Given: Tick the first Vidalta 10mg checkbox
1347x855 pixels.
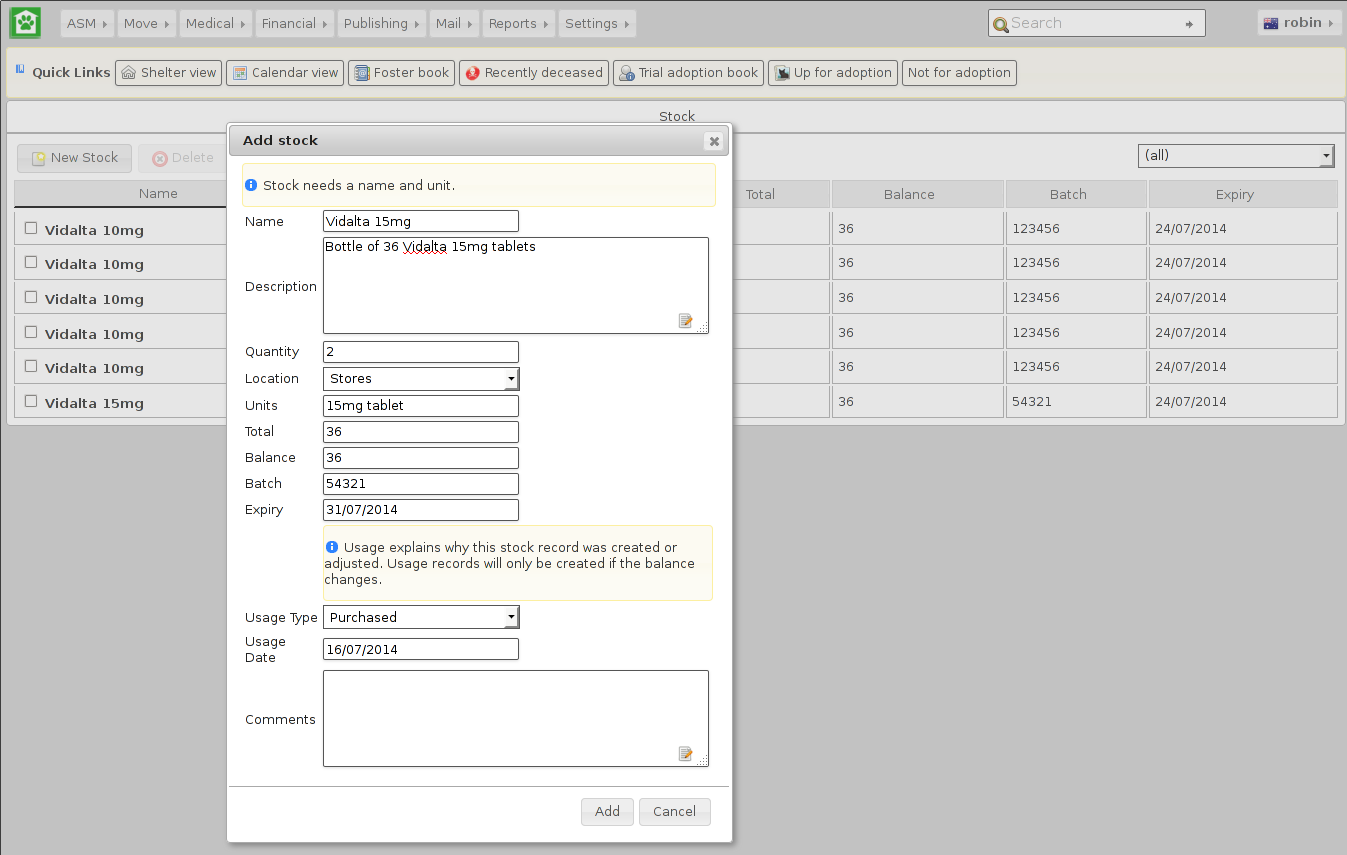Looking at the screenshot, I should (31, 228).
